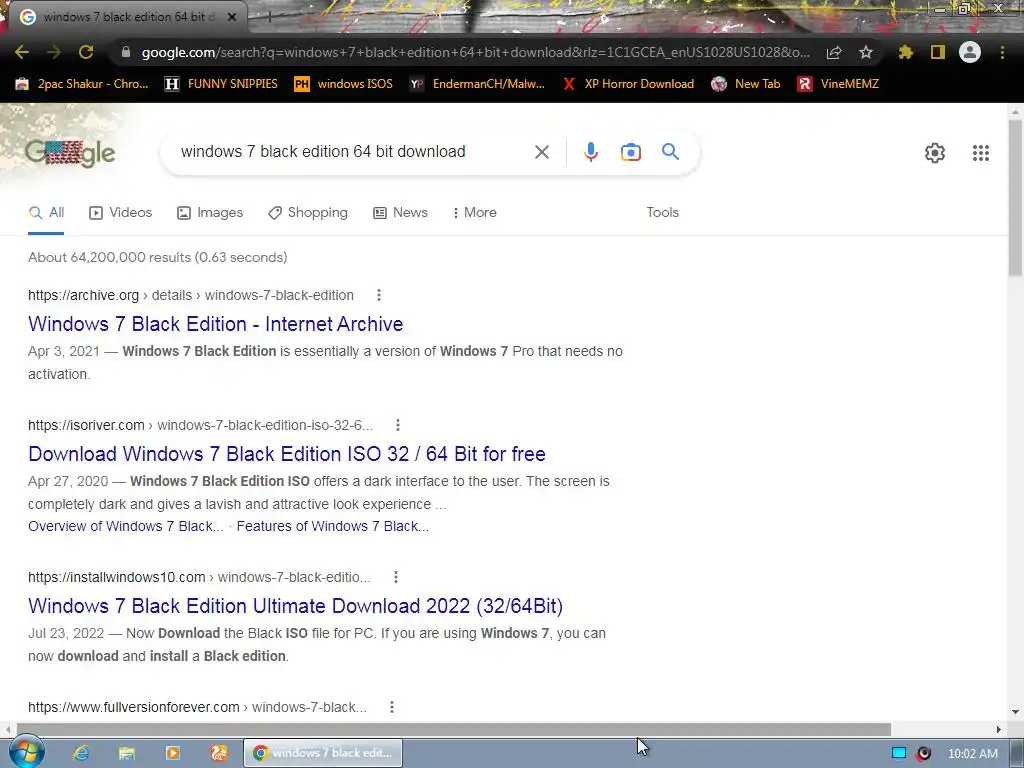Click the magnifier search button

pyautogui.click(x=671, y=152)
